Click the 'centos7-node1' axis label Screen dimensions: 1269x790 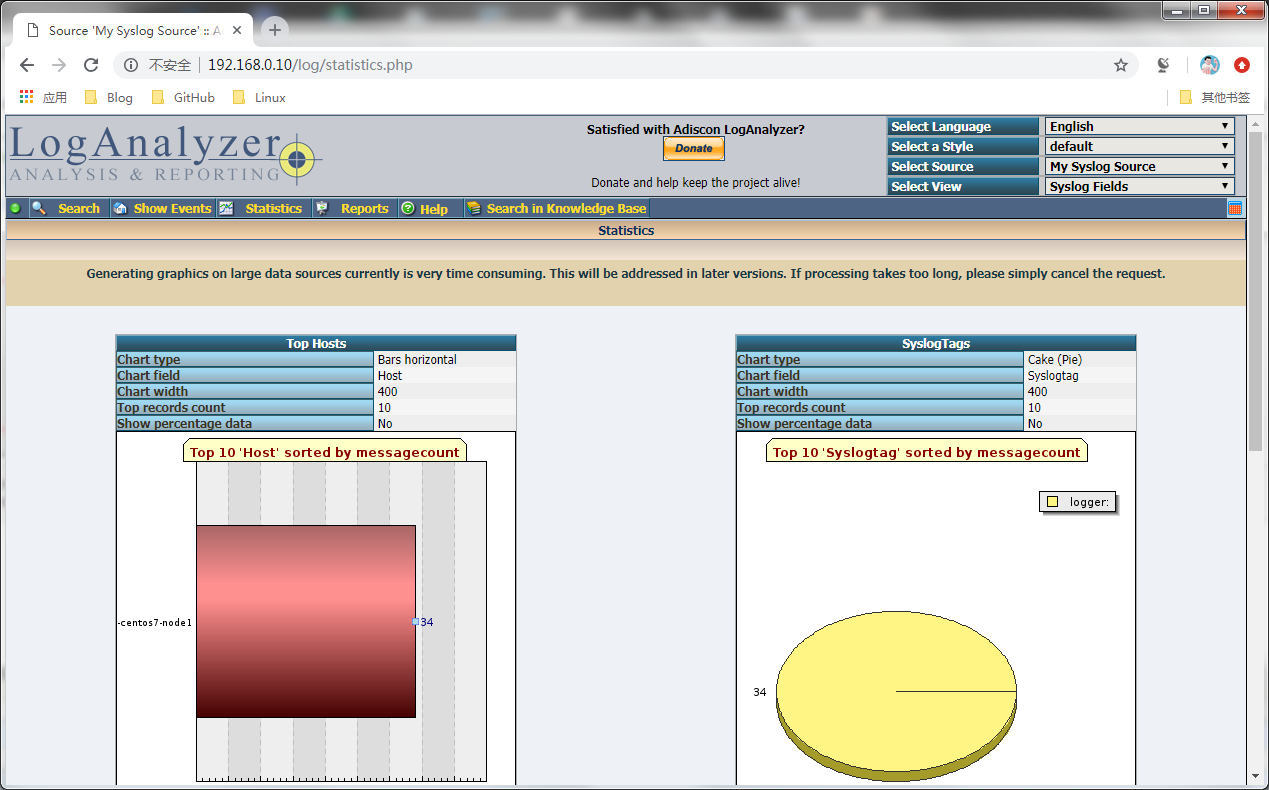(x=155, y=622)
